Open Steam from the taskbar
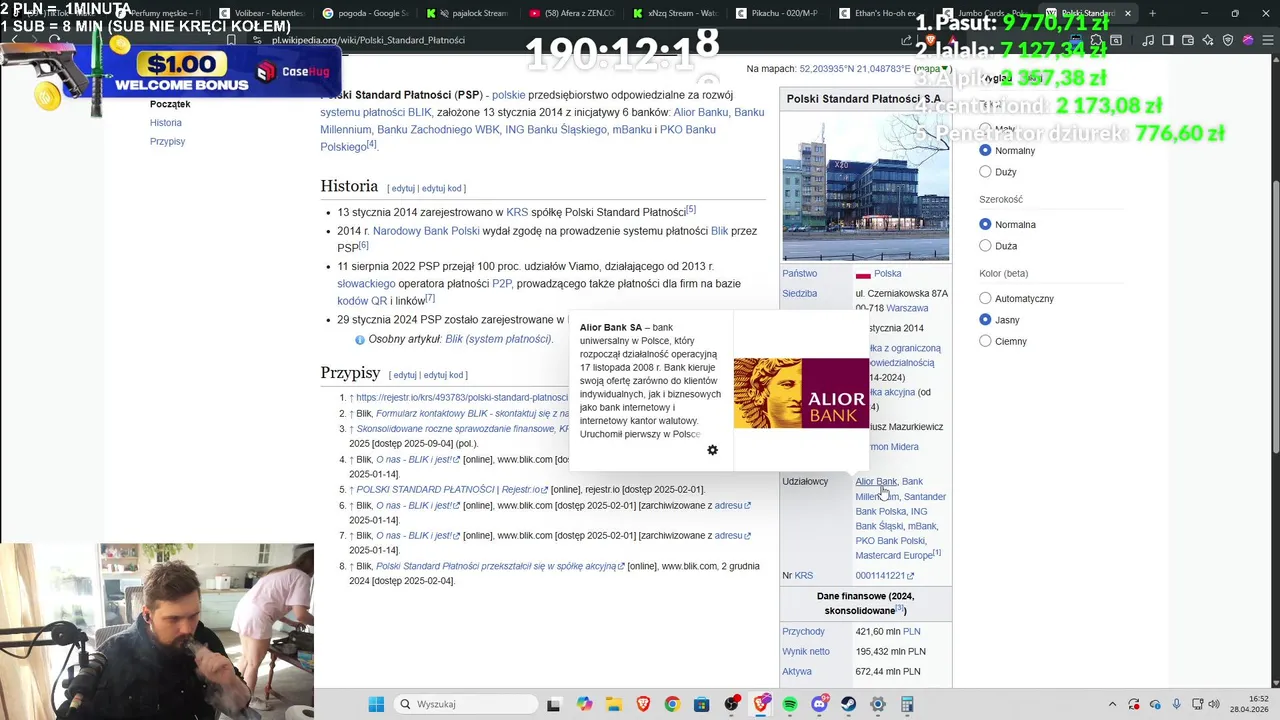This screenshot has height=720, width=1280. point(849,704)
